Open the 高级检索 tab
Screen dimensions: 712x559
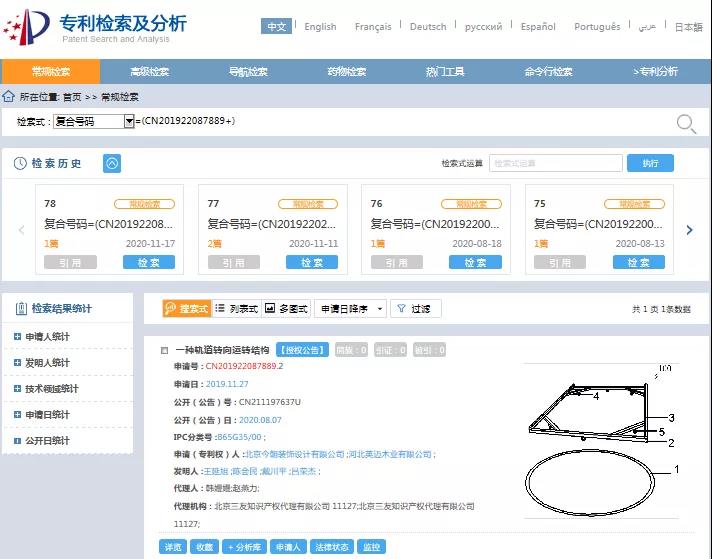[x=149, y=72]
